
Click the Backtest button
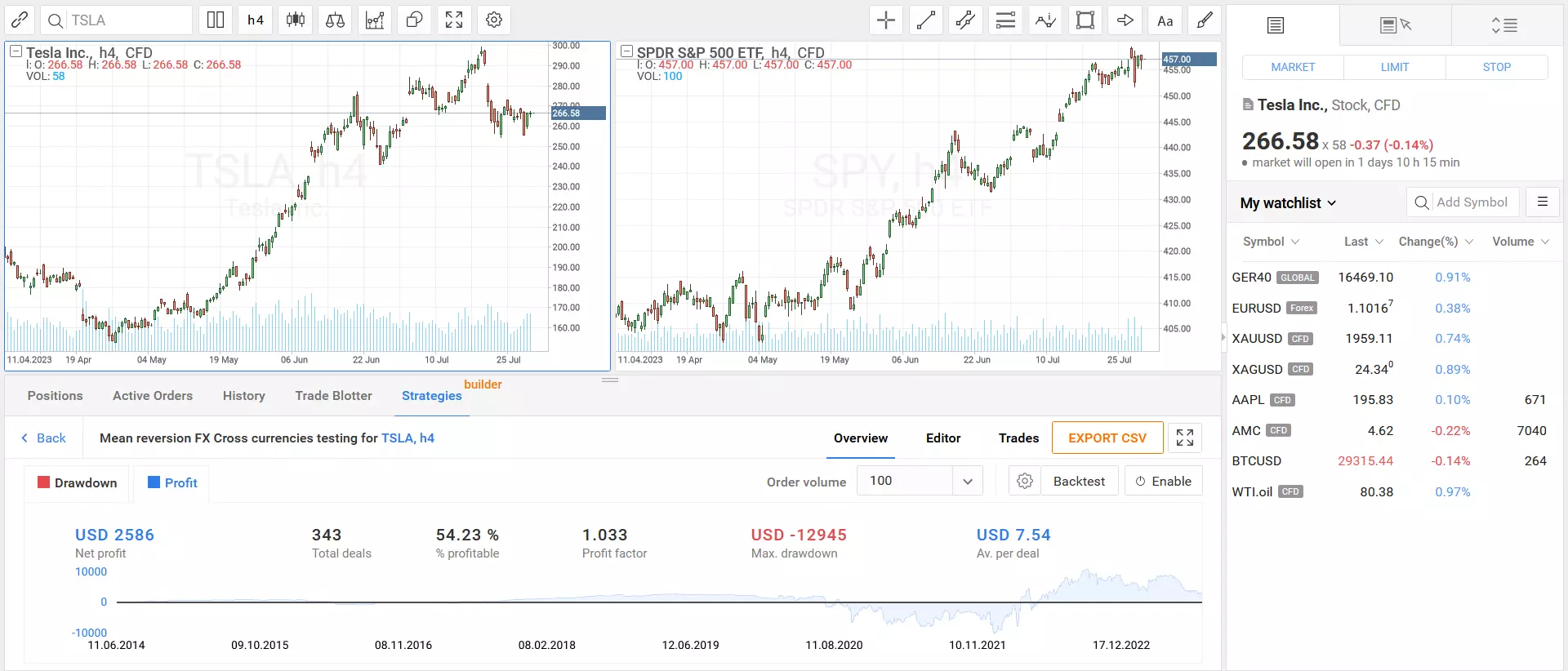(1079, 482)
